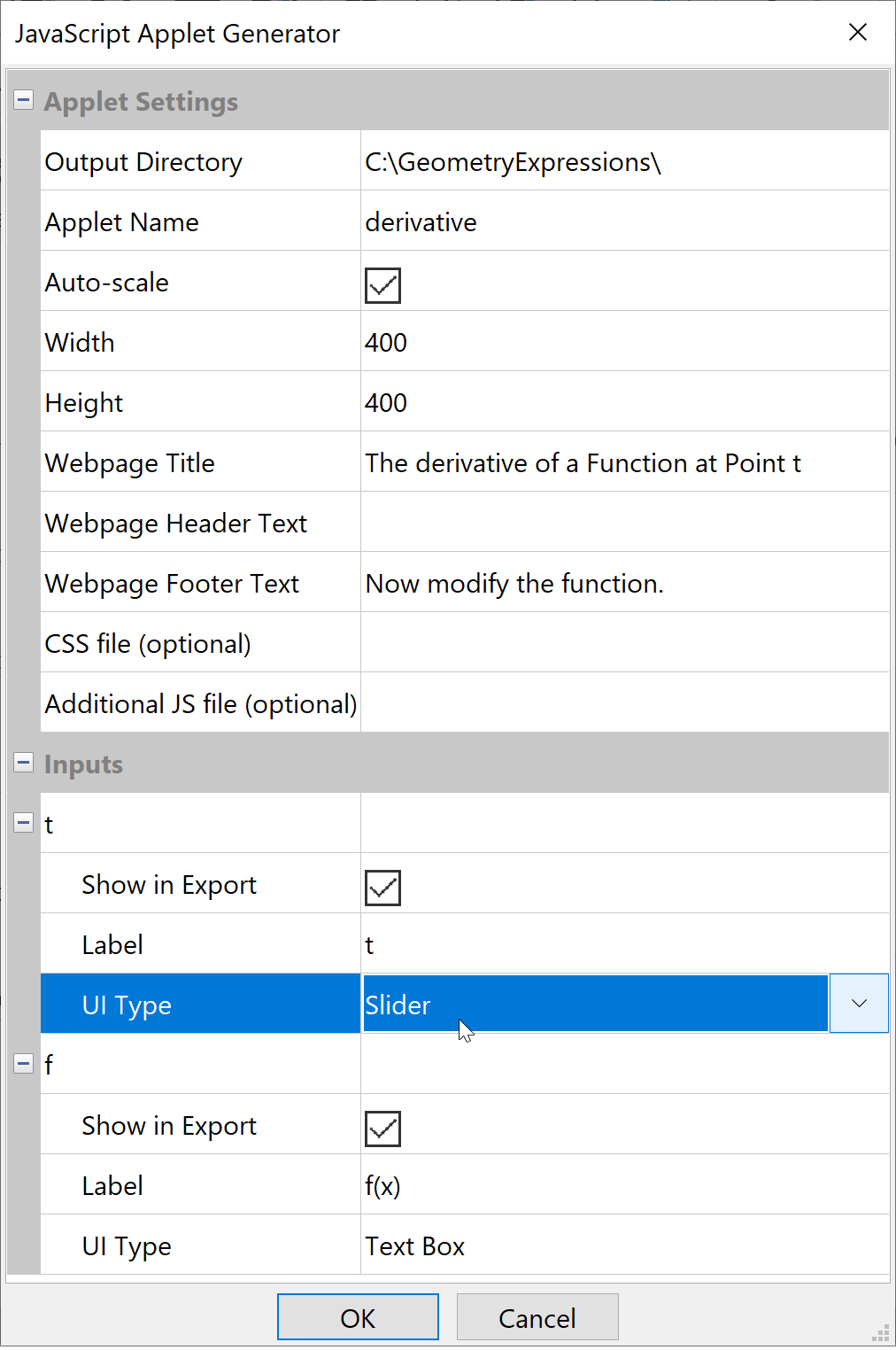Click the Width field showing 400
Viewport: 896px width, 1350px height.
[x=620, y=341]
